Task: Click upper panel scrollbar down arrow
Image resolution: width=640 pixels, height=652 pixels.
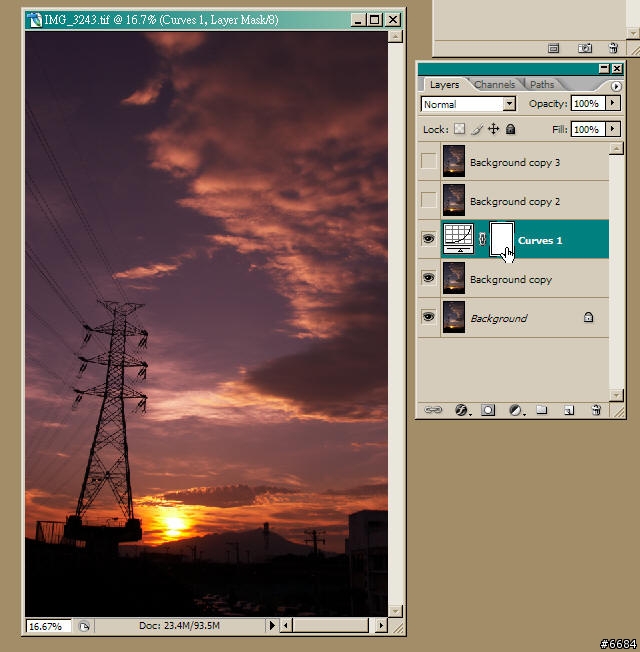Action: 633,33
